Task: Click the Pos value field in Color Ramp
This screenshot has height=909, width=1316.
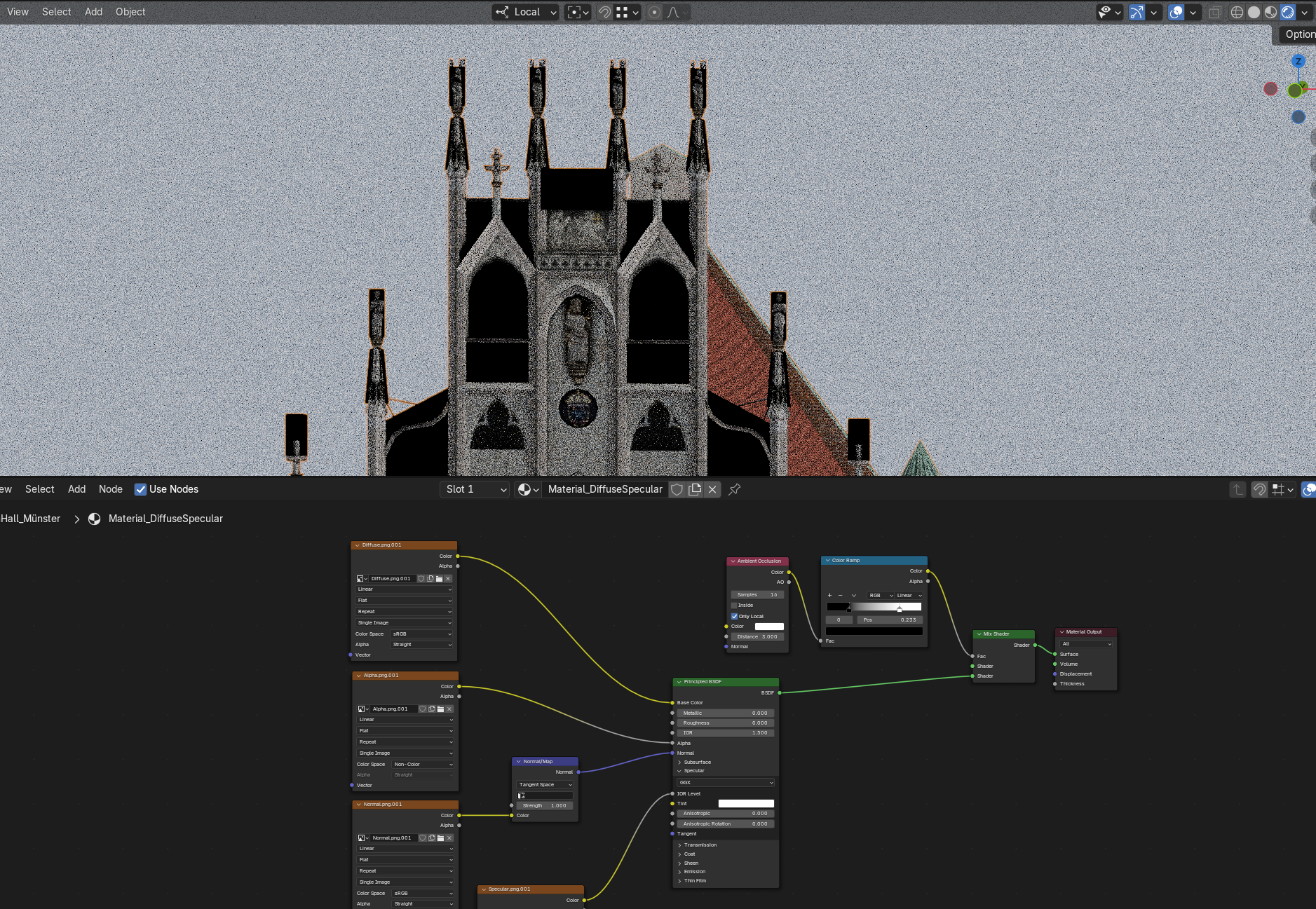Action: click(890, 620)
